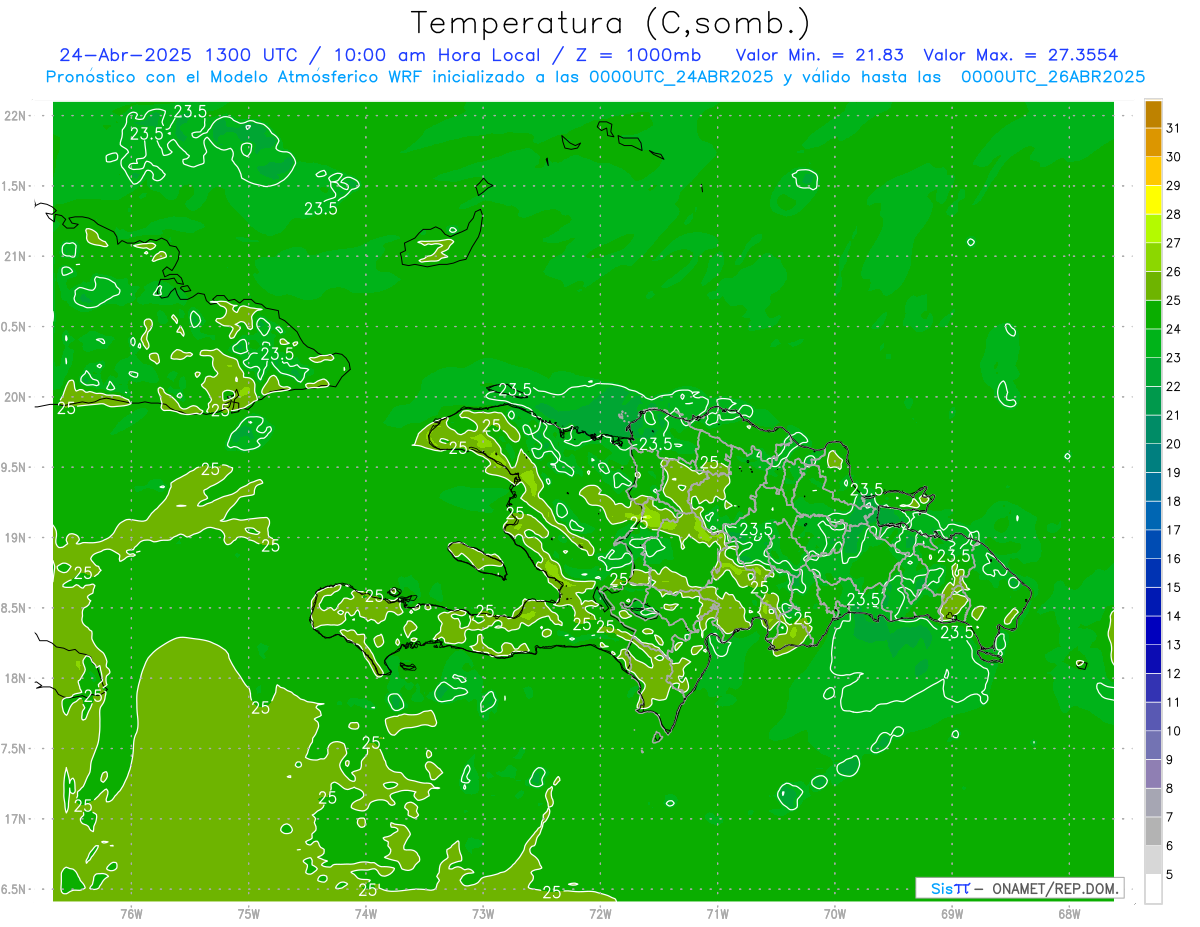The width and height of the screenshot is (1200, 927).
Task: Click the legend value "8"
Action: pos(1170,789)
